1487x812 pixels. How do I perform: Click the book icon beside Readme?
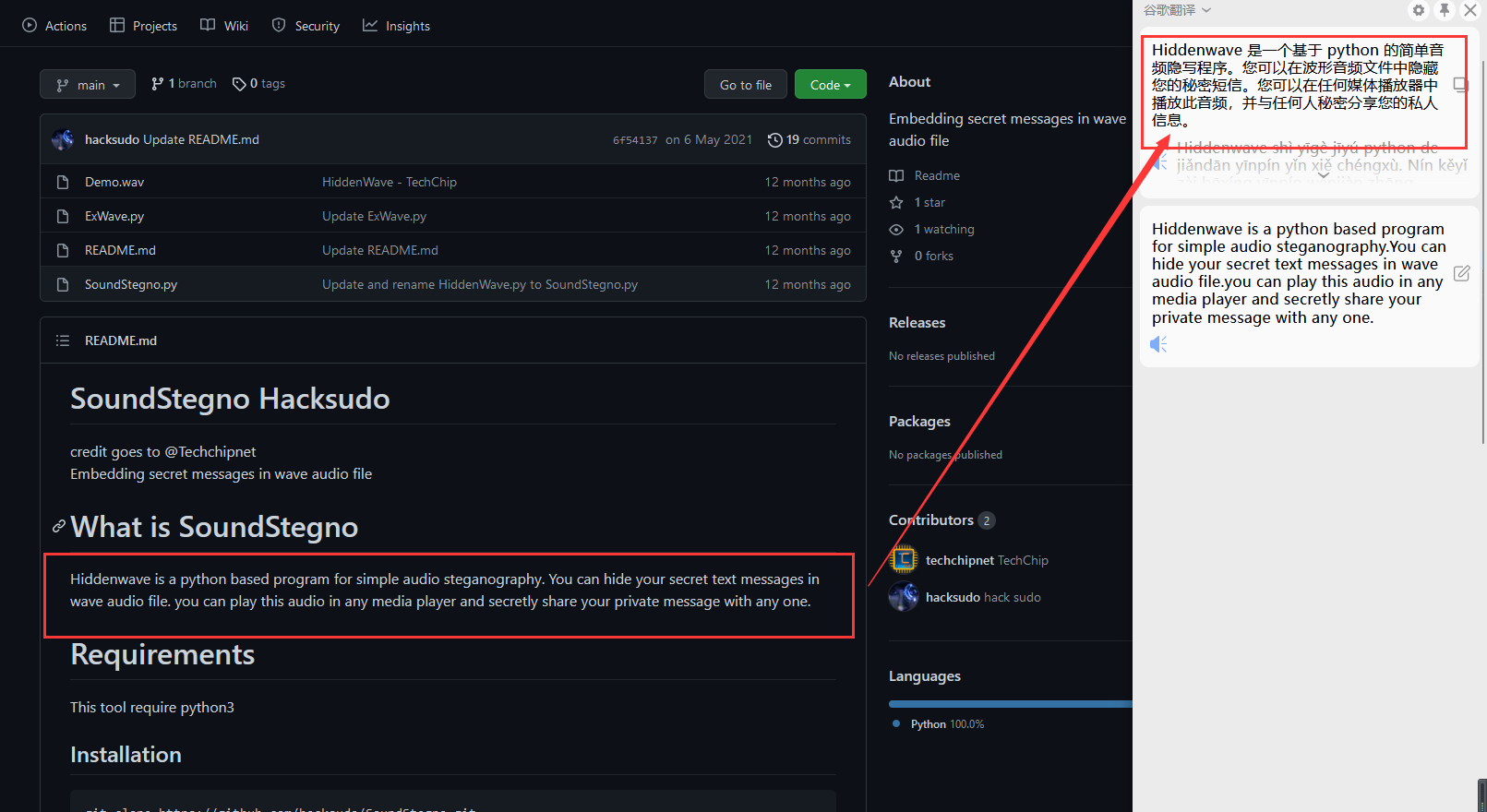pyautogui.click(x=896, y=175)
